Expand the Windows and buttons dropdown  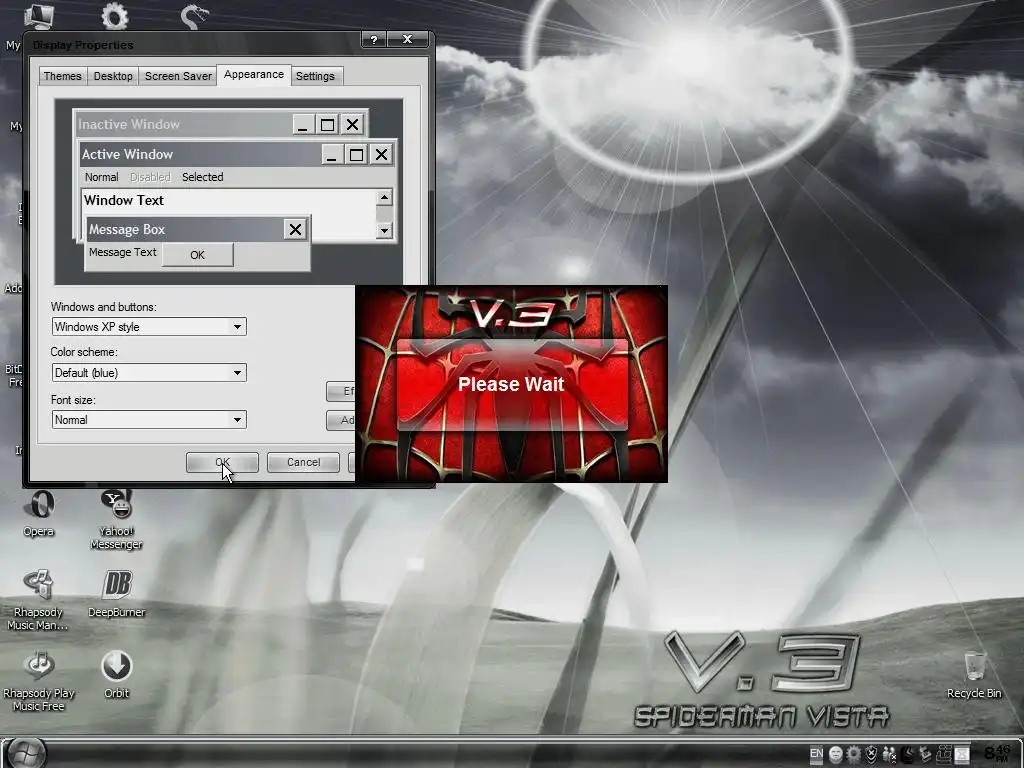(237, 327)
